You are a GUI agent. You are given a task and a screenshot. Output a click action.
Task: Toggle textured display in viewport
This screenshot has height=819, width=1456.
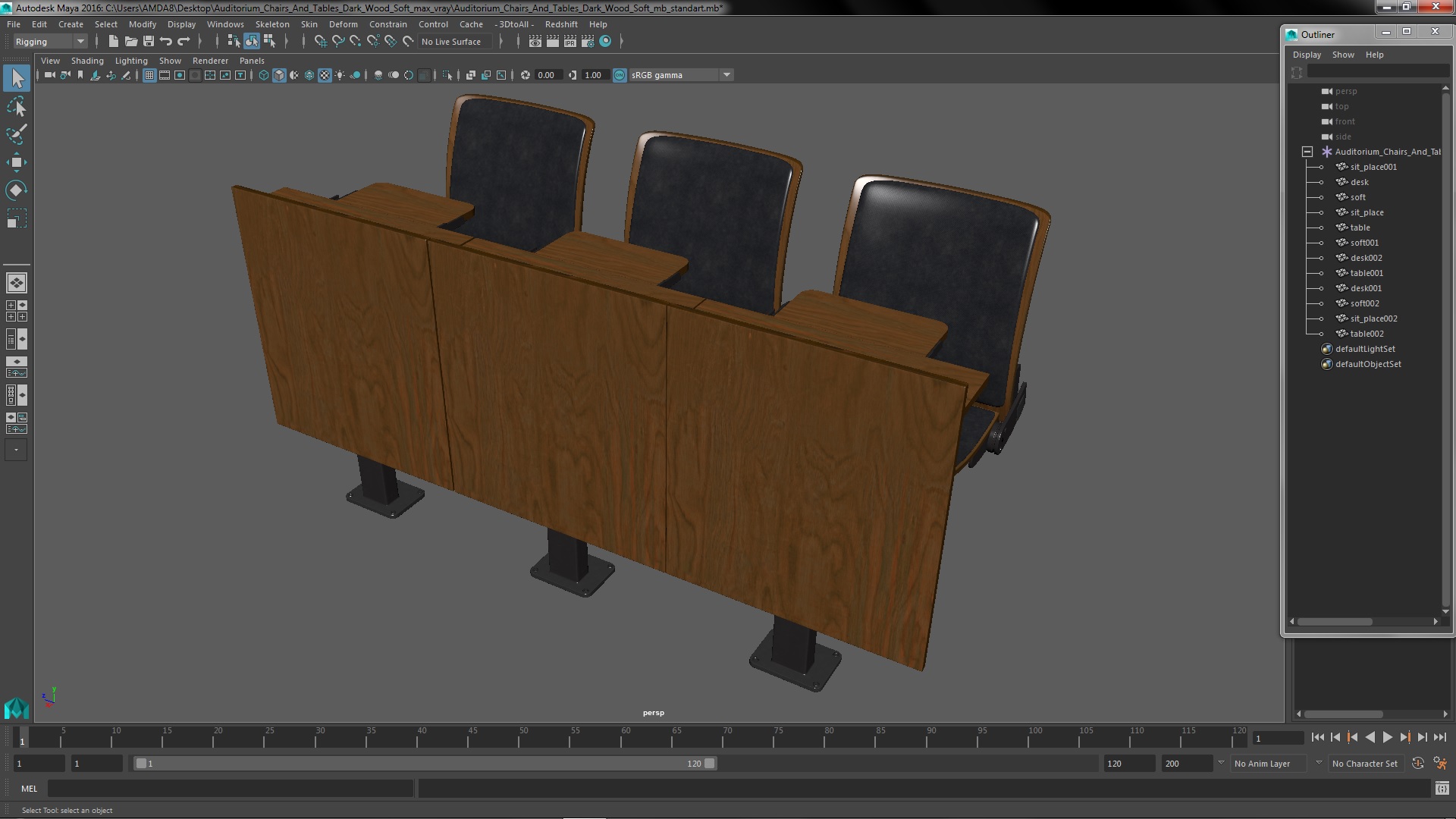click(x=325, y=75)
